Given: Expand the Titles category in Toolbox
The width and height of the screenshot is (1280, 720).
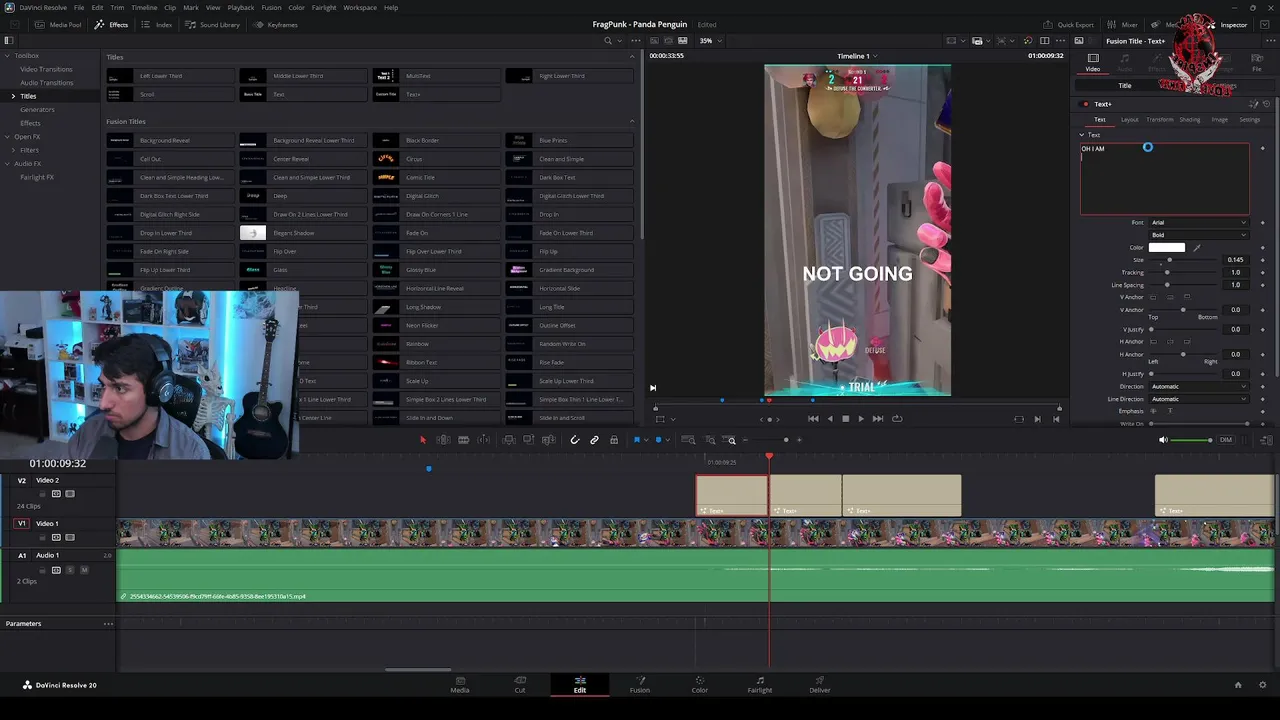Looking at the screenshot, I should 13,96.
